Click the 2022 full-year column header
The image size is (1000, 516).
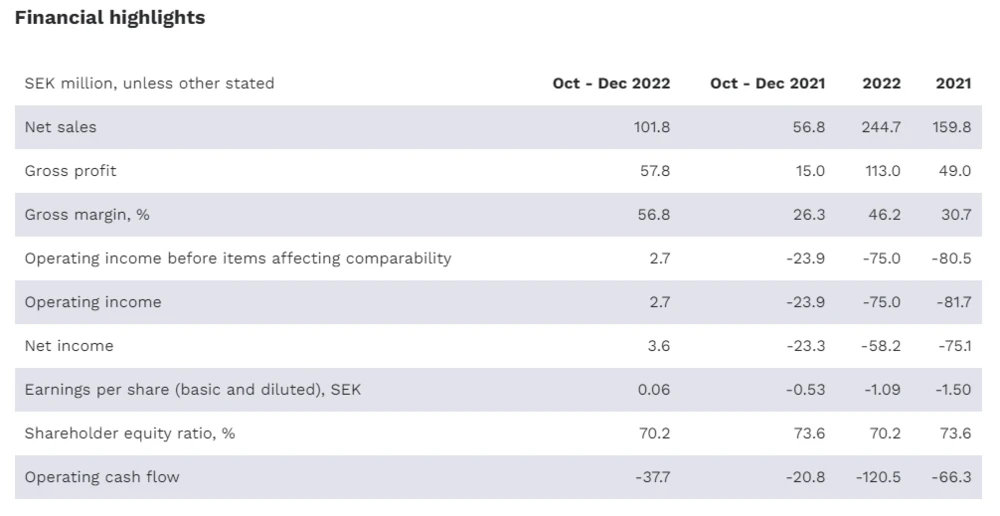(881, 83)
